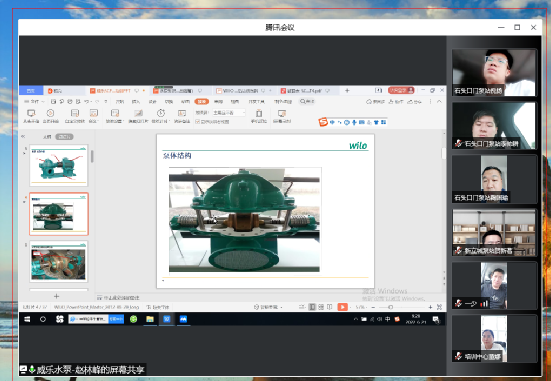Open a new document tab with plus button
Screen dimensions: 551x381
[x=347, y=91]
